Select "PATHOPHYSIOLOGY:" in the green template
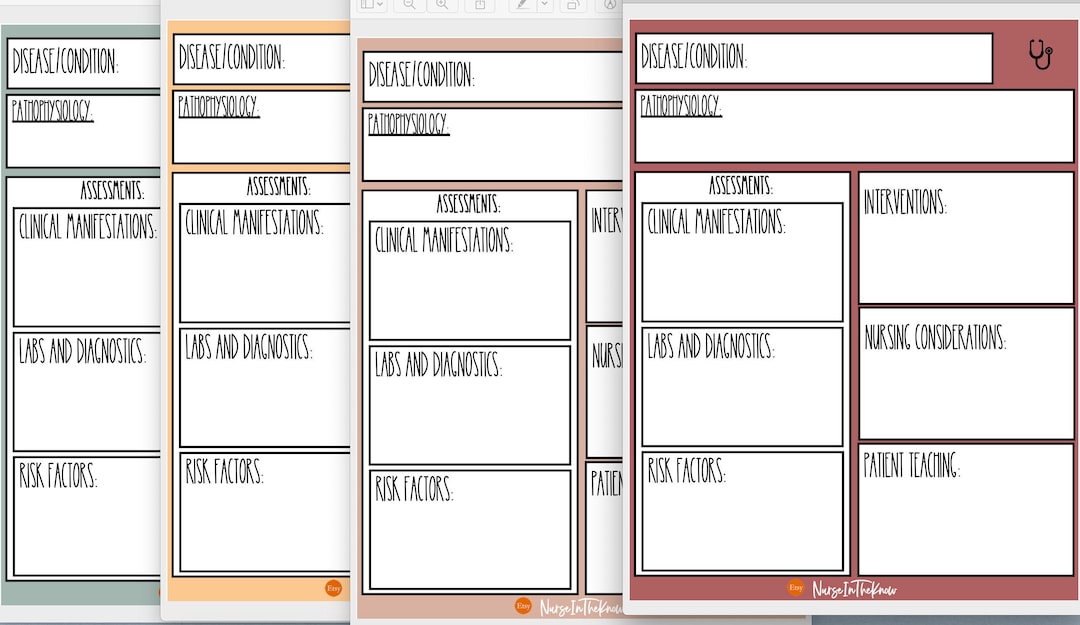 point(52,111)
